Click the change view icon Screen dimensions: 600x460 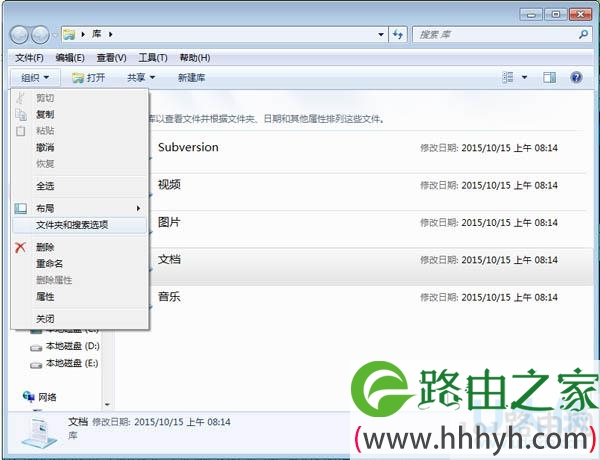point(507,78)
